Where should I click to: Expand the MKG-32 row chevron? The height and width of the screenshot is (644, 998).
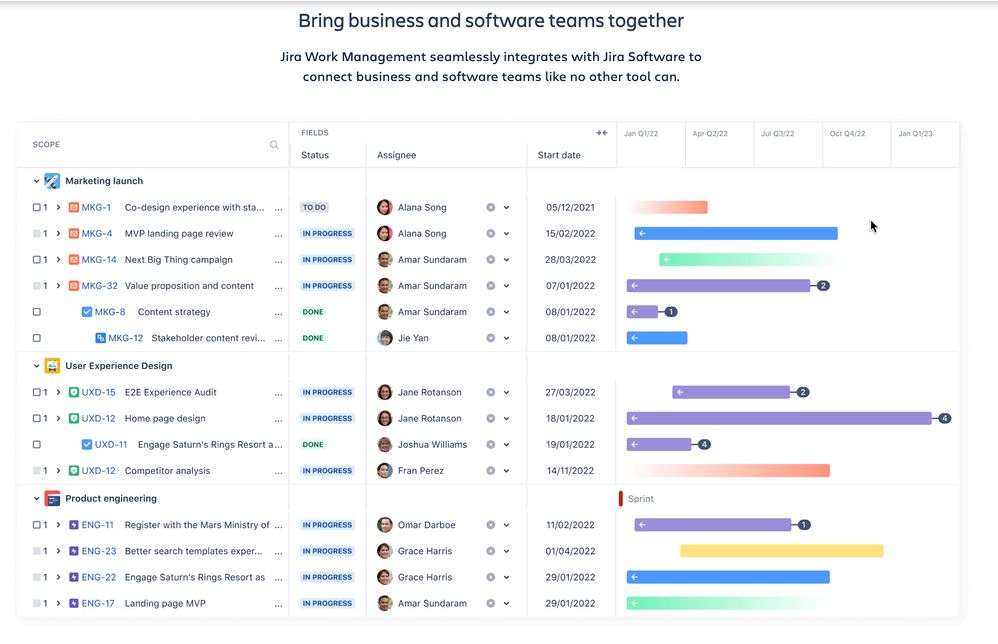(58, 286)
